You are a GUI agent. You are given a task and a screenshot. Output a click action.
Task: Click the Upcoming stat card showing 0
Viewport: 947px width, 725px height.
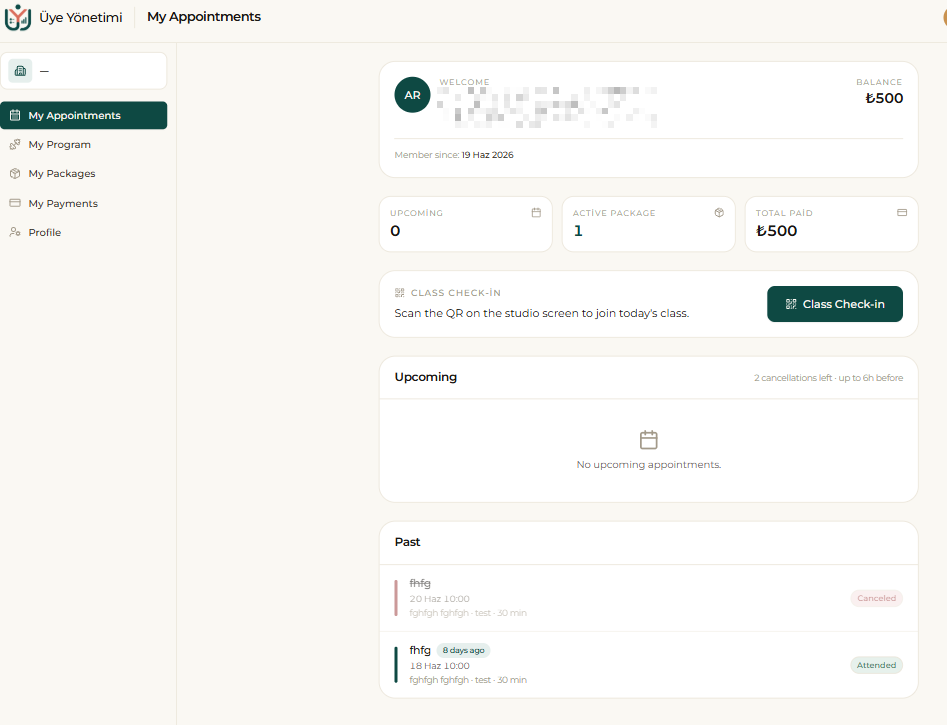click(466, 224)
